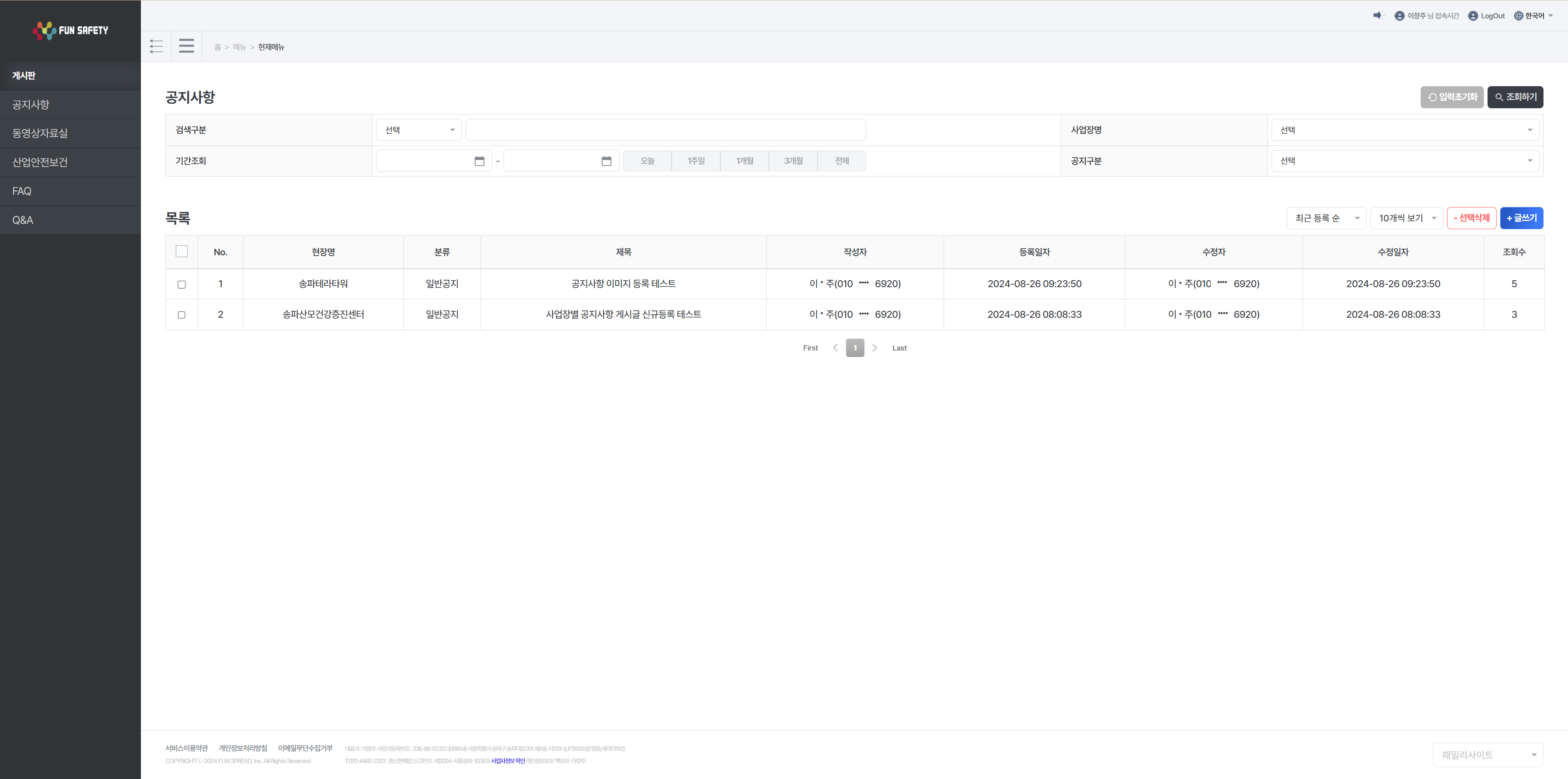
Task: Click the FUN SAFETY logo
Action: point(71,30)
